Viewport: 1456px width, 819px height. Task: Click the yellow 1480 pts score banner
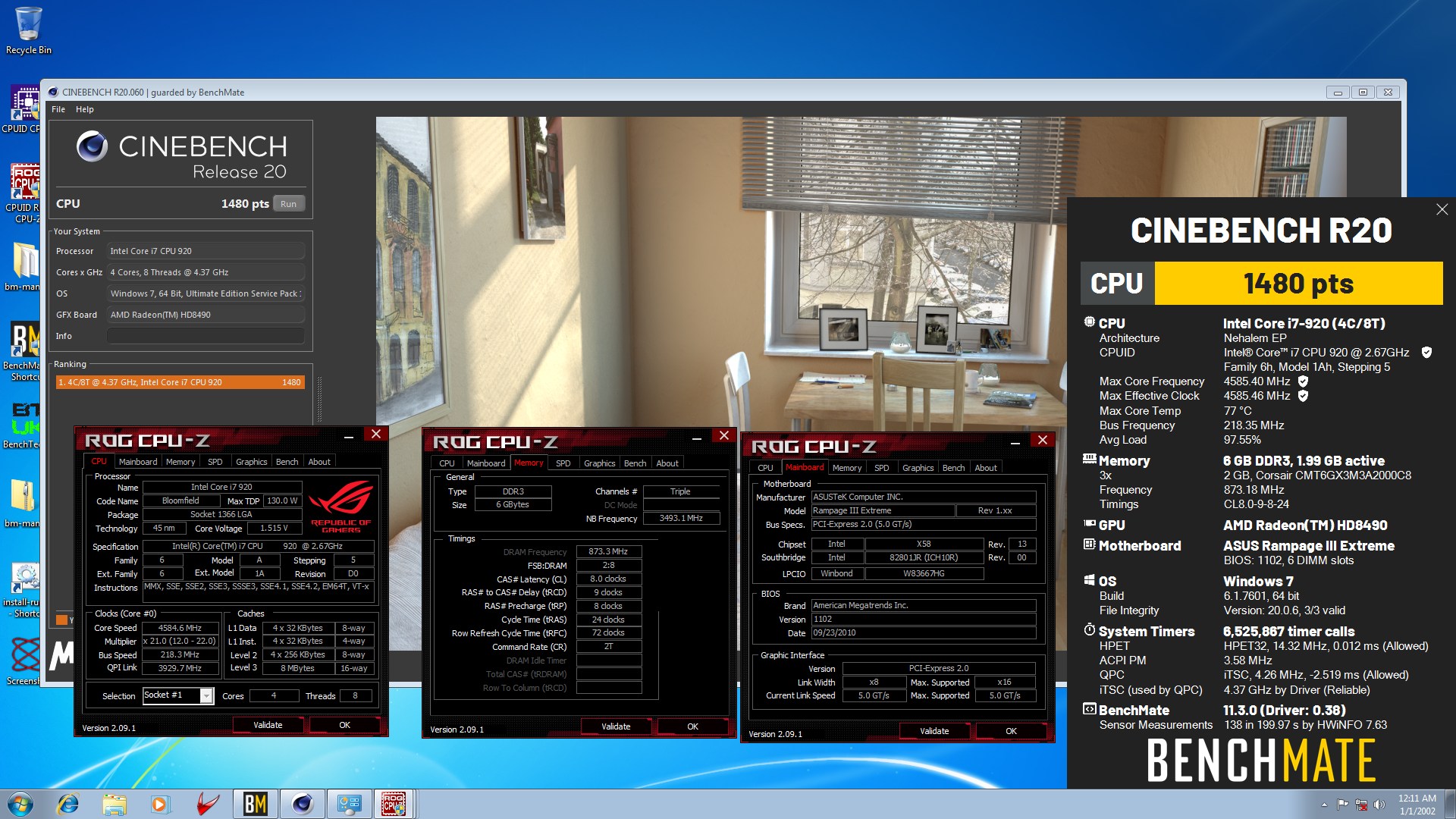click(1298, 284)
